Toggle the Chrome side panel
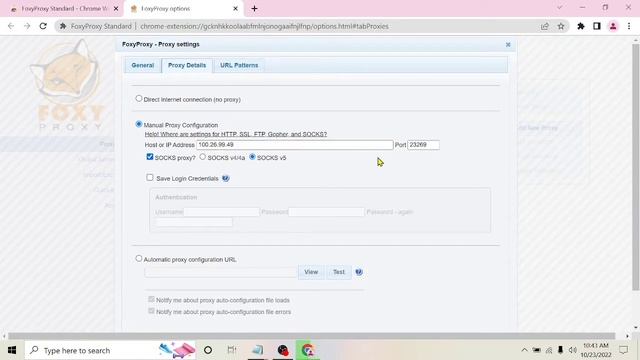 pos(597,26)
